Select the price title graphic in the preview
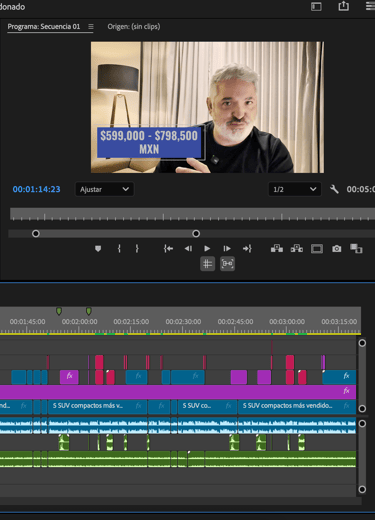This screenshot has height=520, width=375. coord(149,142)
